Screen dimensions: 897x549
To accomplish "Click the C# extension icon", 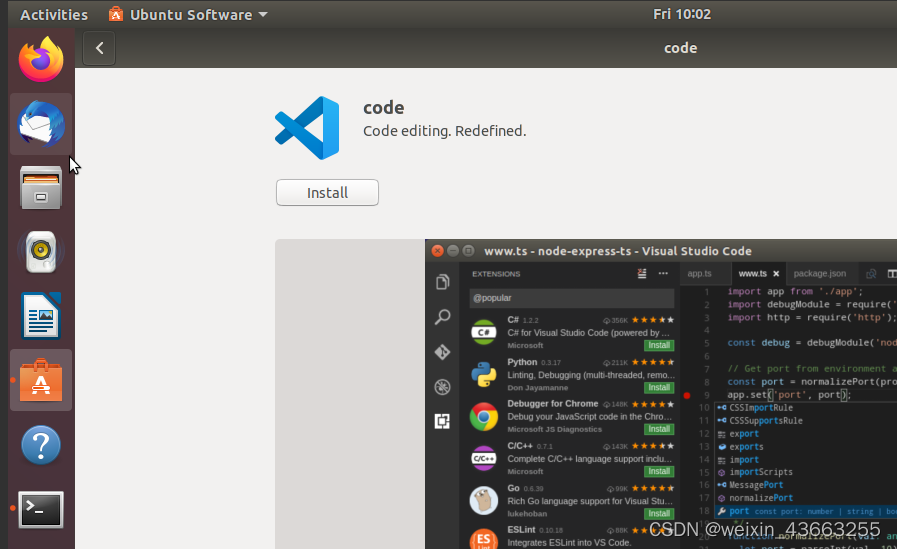I will pos(484,332).
